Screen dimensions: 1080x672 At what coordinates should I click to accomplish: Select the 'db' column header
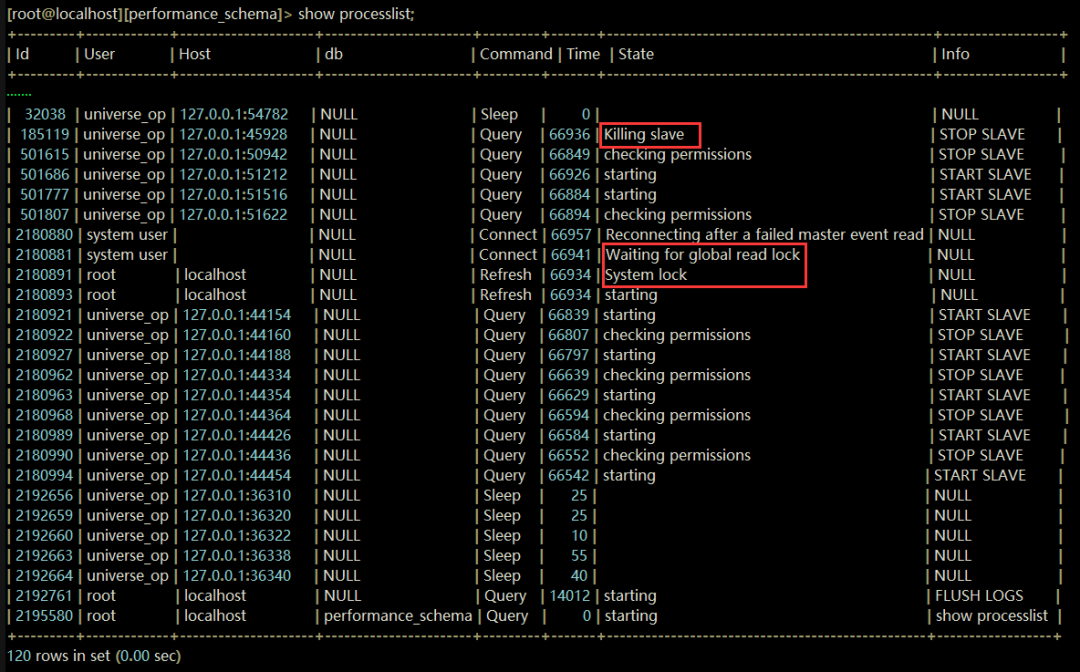[333, 54]
